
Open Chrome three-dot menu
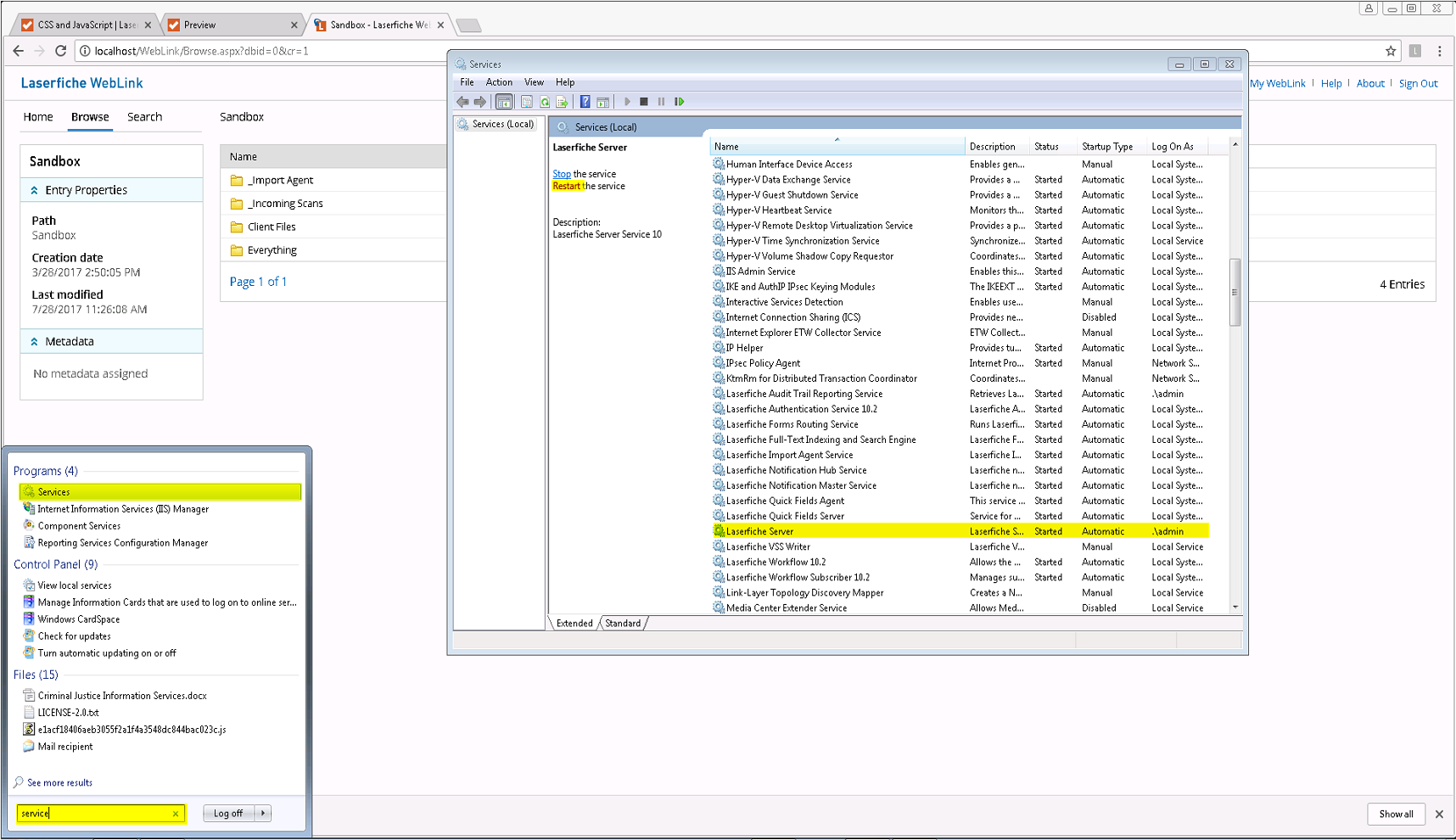pyautogui.click(x=1439, y=51)
